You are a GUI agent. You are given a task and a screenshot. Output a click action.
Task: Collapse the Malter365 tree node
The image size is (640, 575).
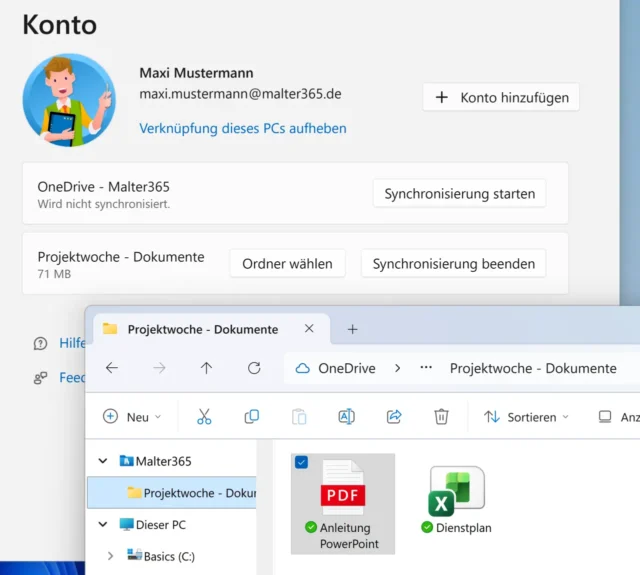103,461
